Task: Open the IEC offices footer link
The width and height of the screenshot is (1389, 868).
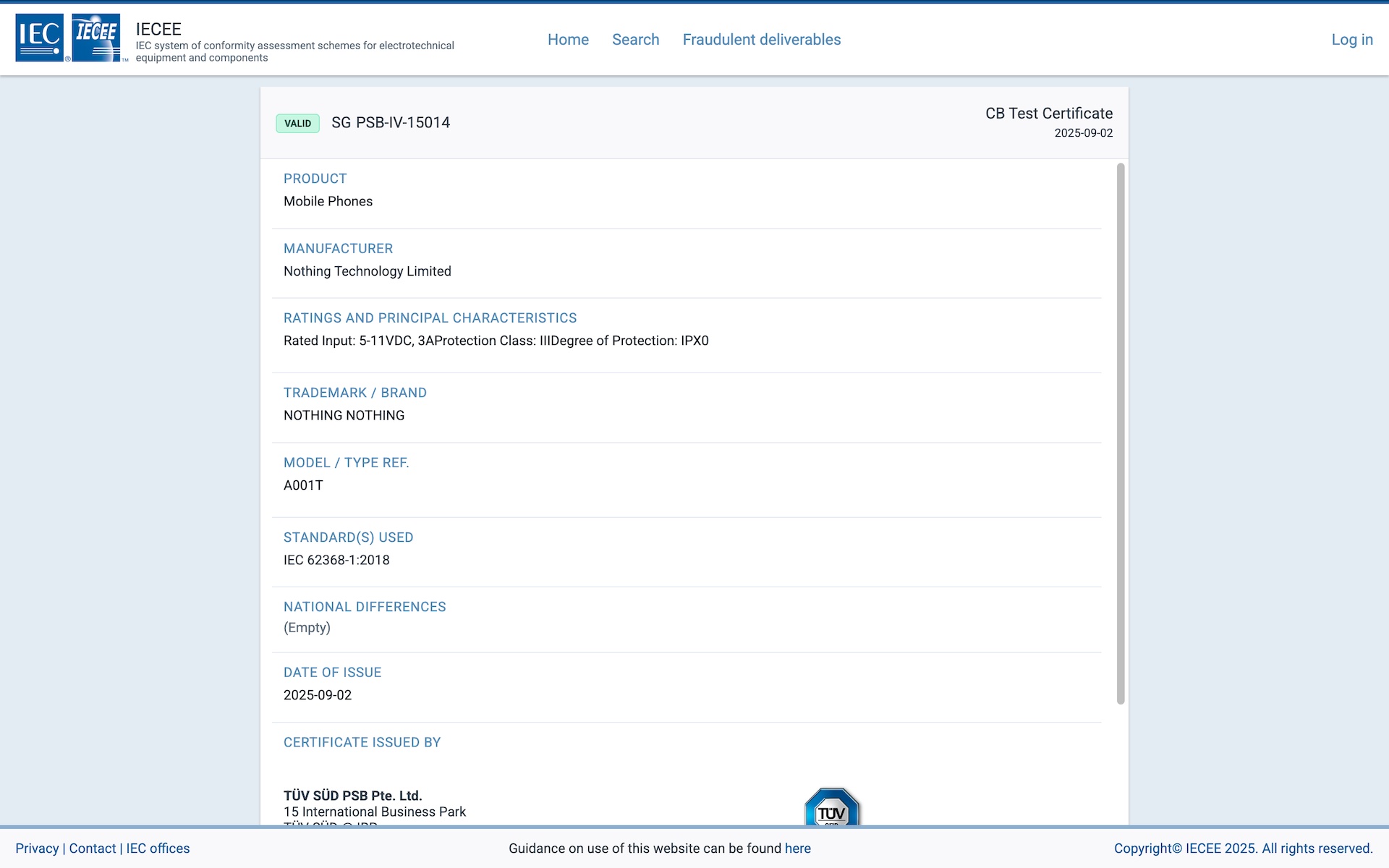Action: click(158, 848)
